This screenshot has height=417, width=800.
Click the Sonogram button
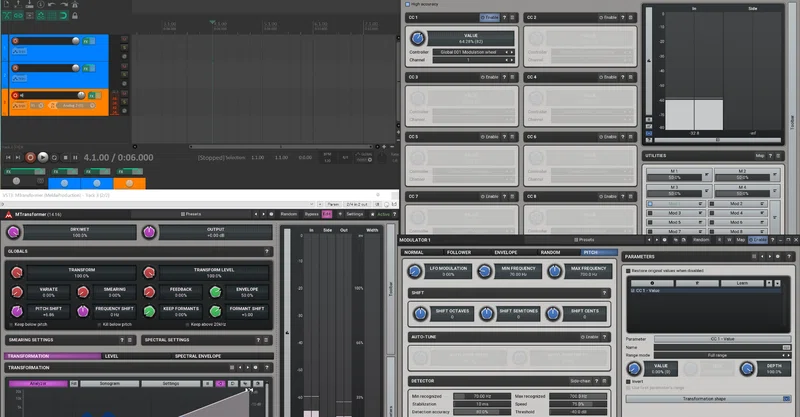point(110,383)
